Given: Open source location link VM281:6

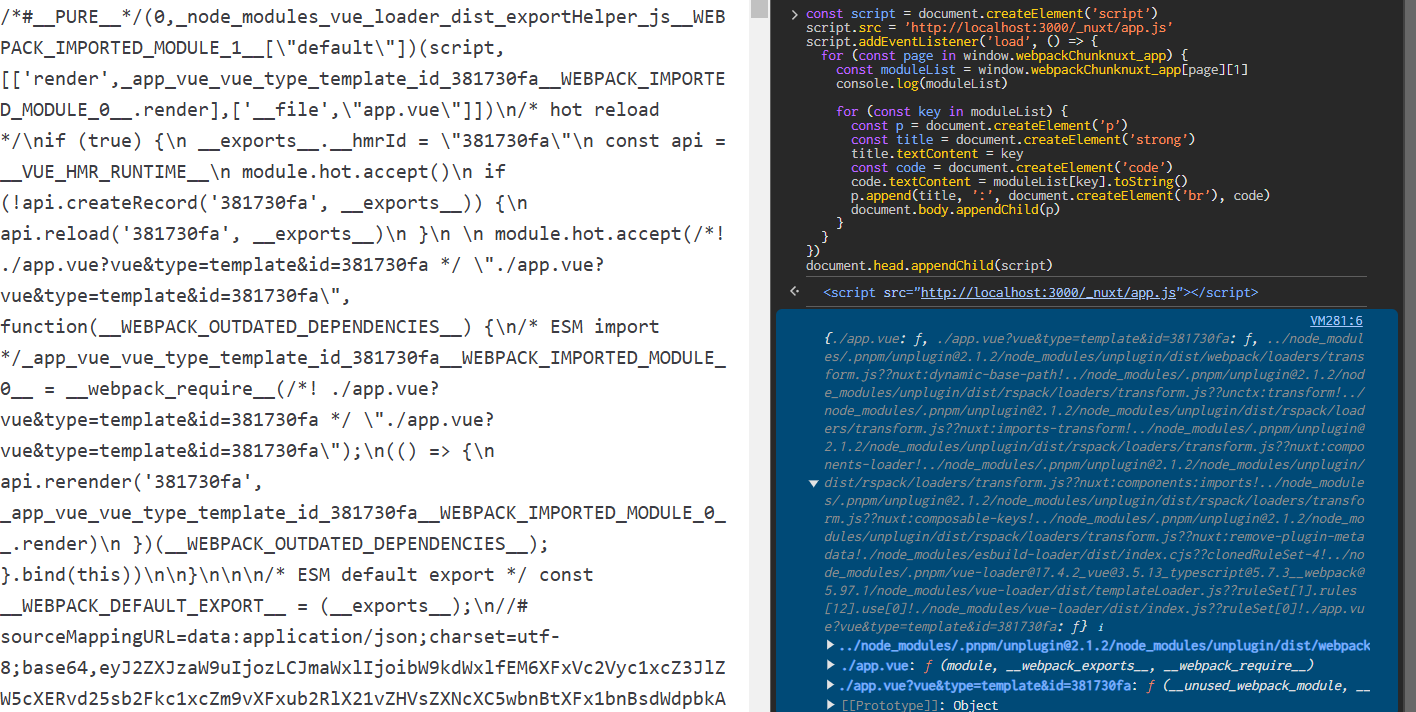Looking at the screenshot, I should (1336, 321).
